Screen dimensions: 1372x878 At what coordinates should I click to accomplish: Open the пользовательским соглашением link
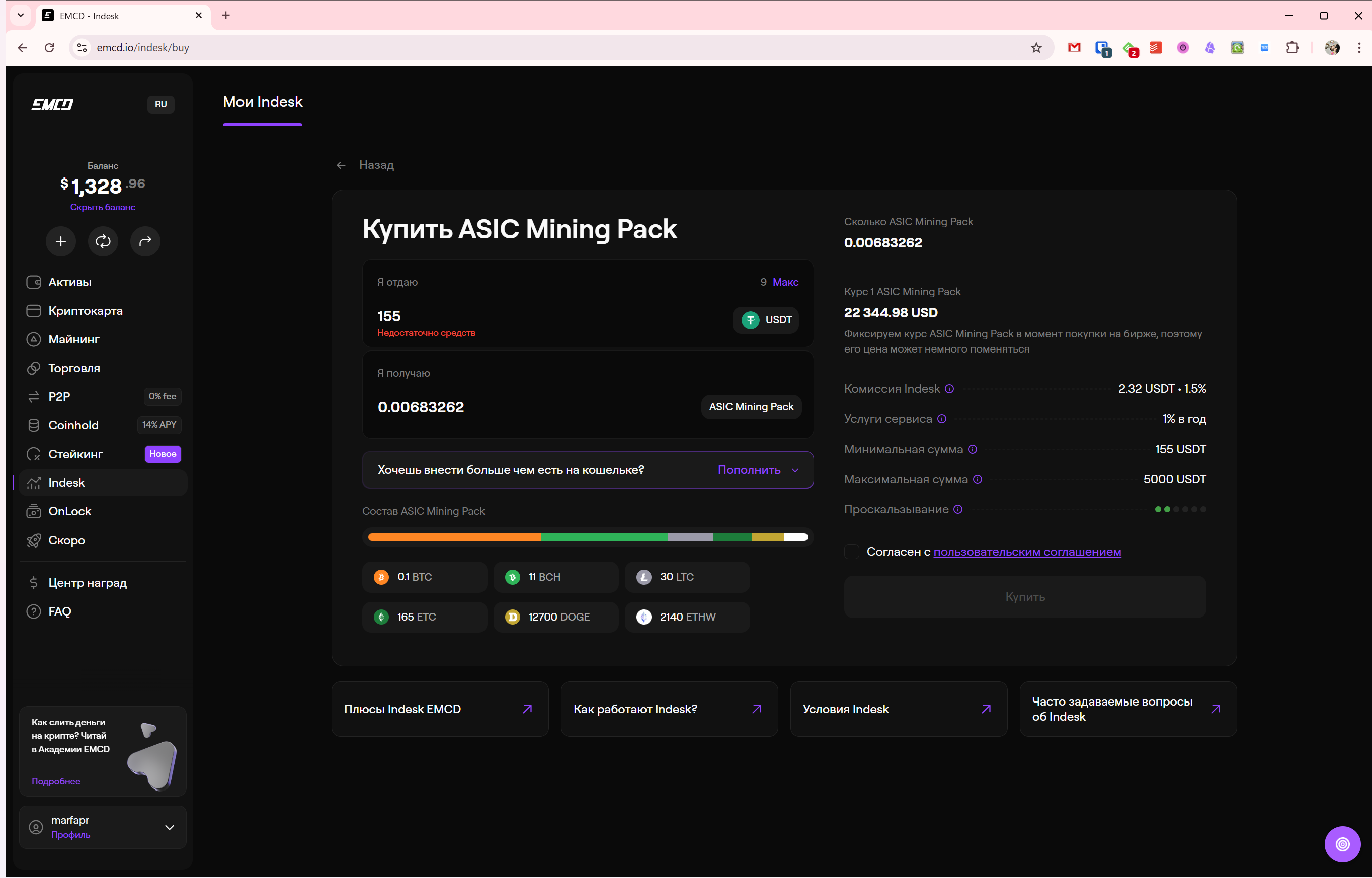pos(1027,552)
